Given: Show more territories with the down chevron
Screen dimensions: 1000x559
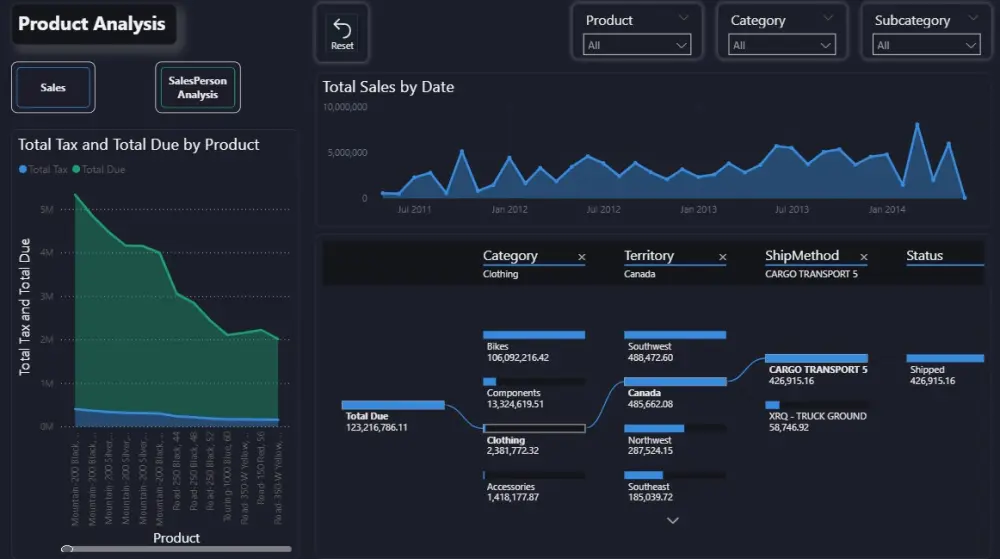Looking at the screenshot, I should tap(672, 520).
